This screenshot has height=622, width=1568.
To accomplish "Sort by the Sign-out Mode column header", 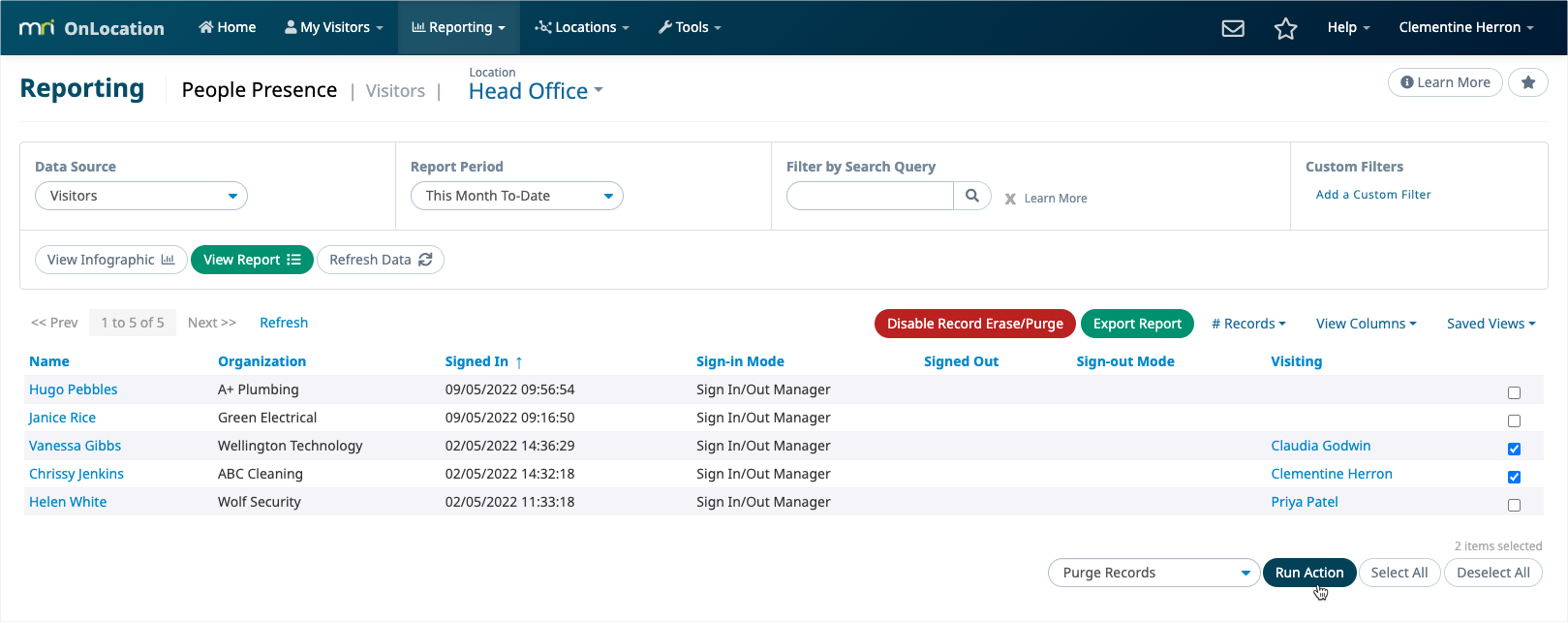I will pos(1125,361).
